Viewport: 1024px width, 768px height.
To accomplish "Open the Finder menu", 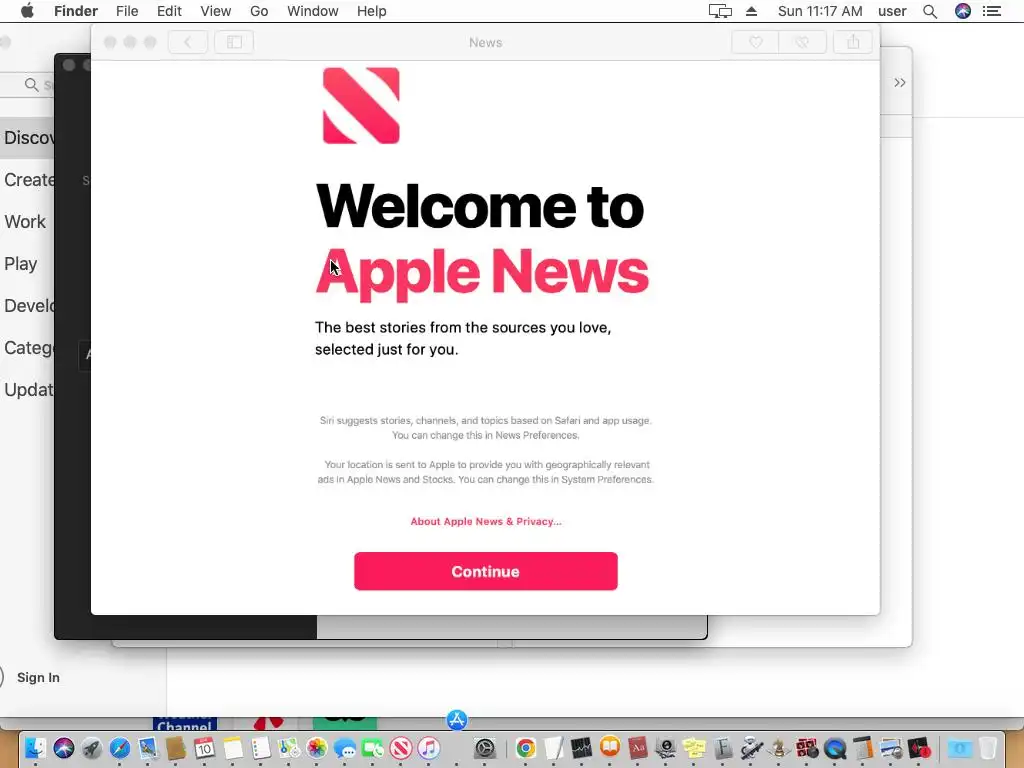I will pyautogui.click(x=76, y=11).
